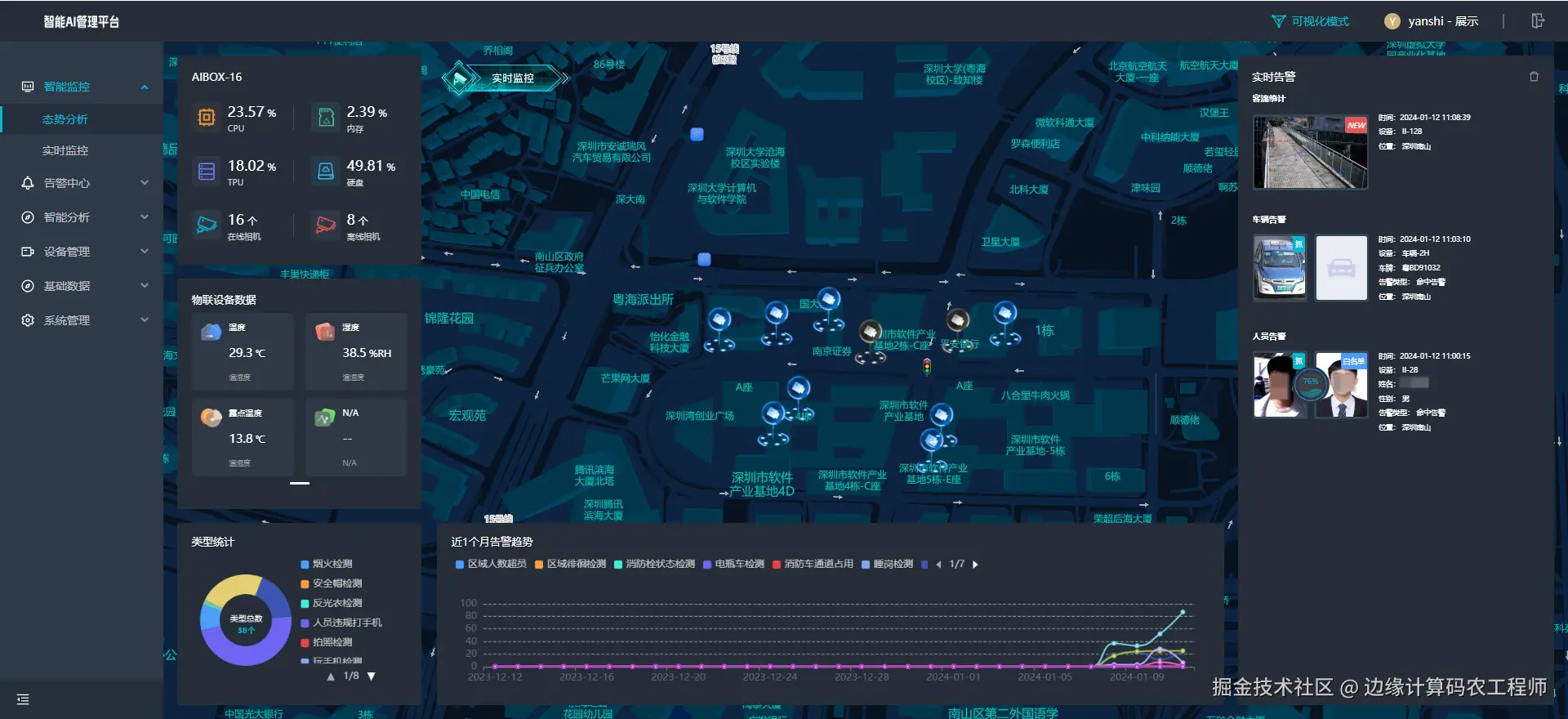The image size is (1568, 719).
Task: Open the 车辆告警 captured taxi thumbnail
Action: 1280,268
